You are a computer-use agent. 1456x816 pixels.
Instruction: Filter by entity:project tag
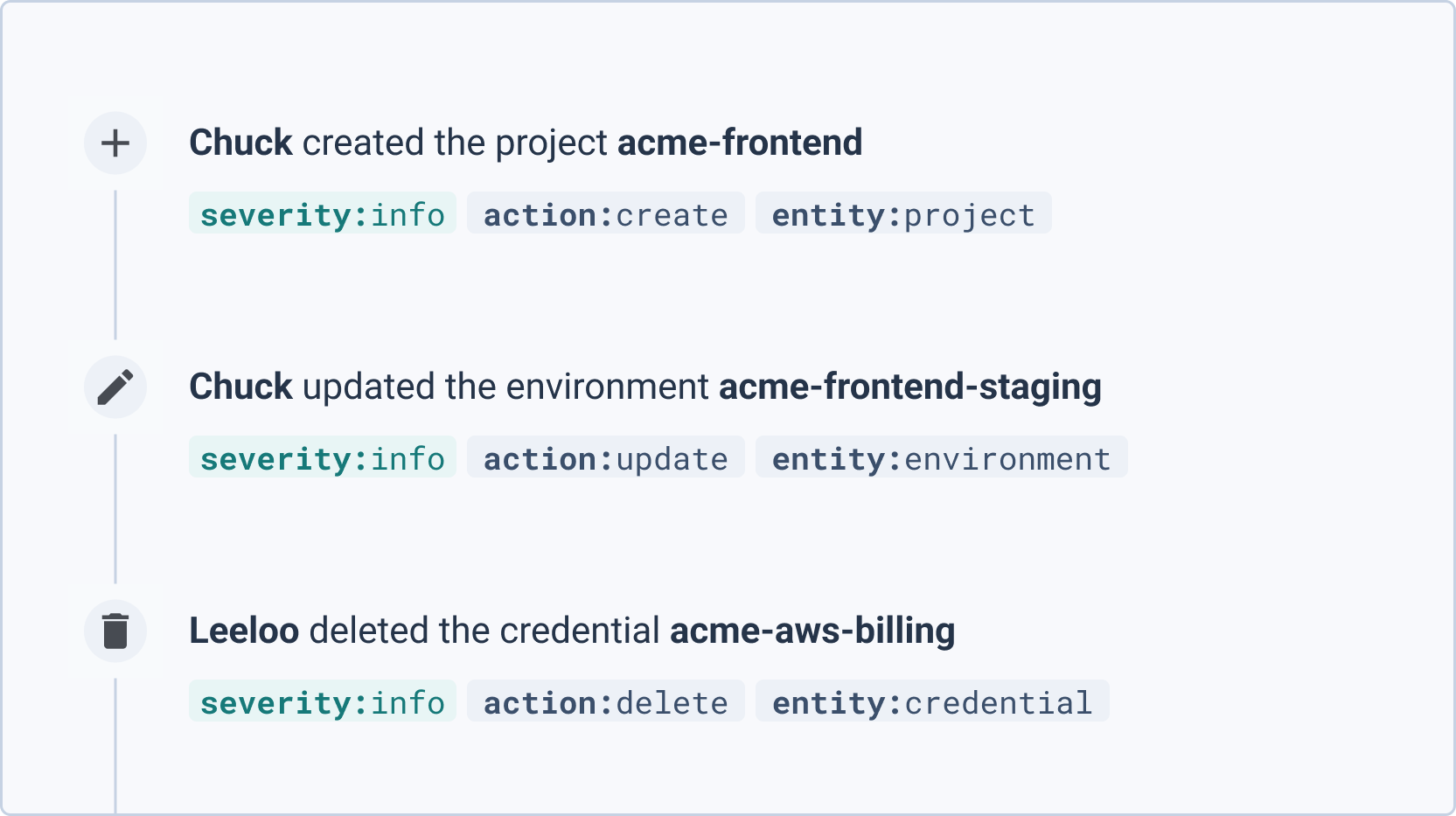903,213
